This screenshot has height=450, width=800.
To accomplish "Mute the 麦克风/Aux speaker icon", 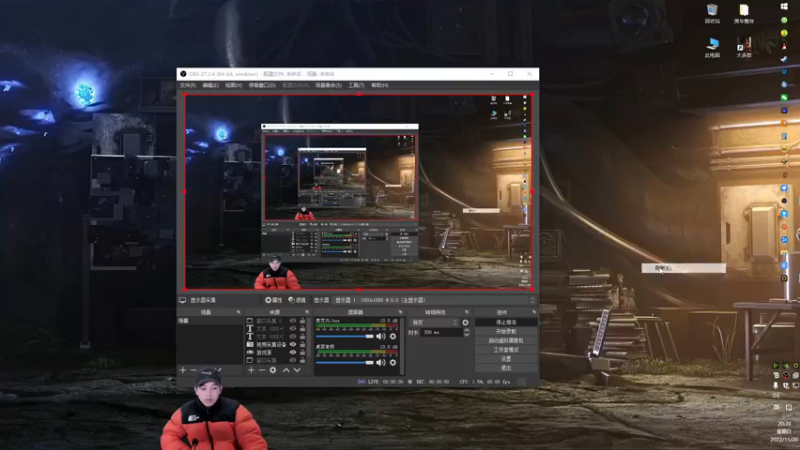I will (381, 336).
